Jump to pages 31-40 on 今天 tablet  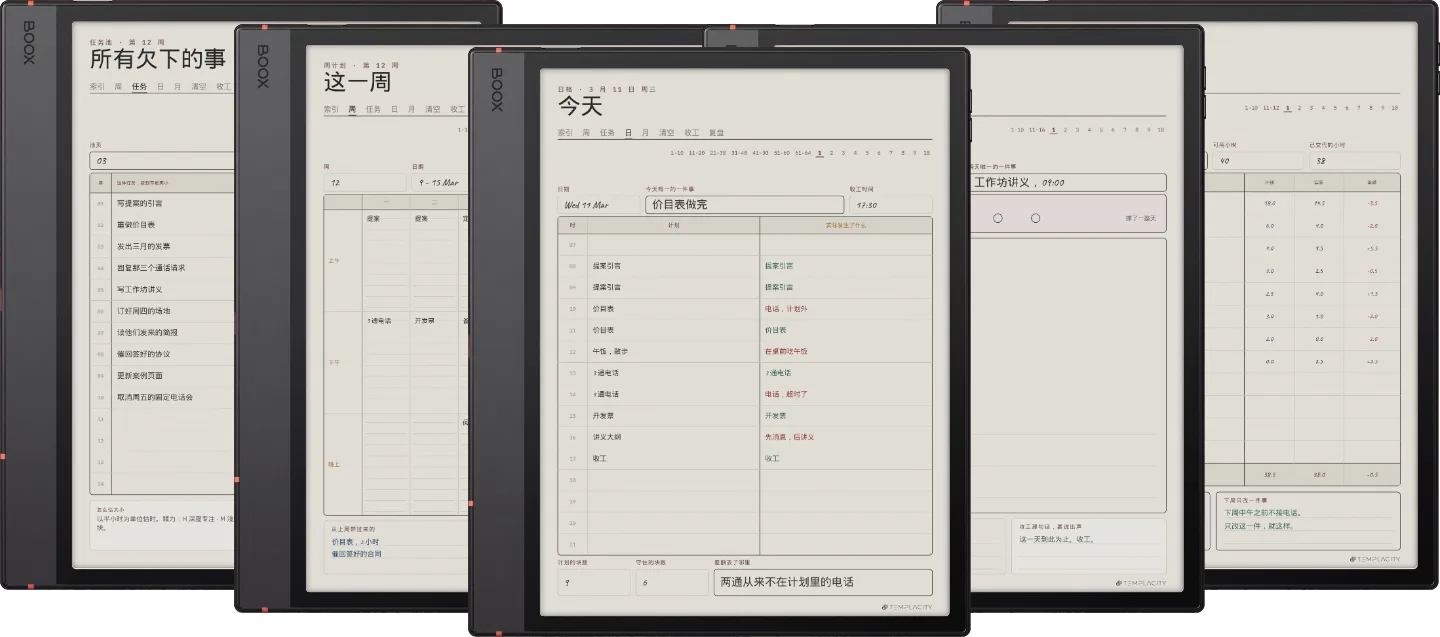tap(739, 153)
